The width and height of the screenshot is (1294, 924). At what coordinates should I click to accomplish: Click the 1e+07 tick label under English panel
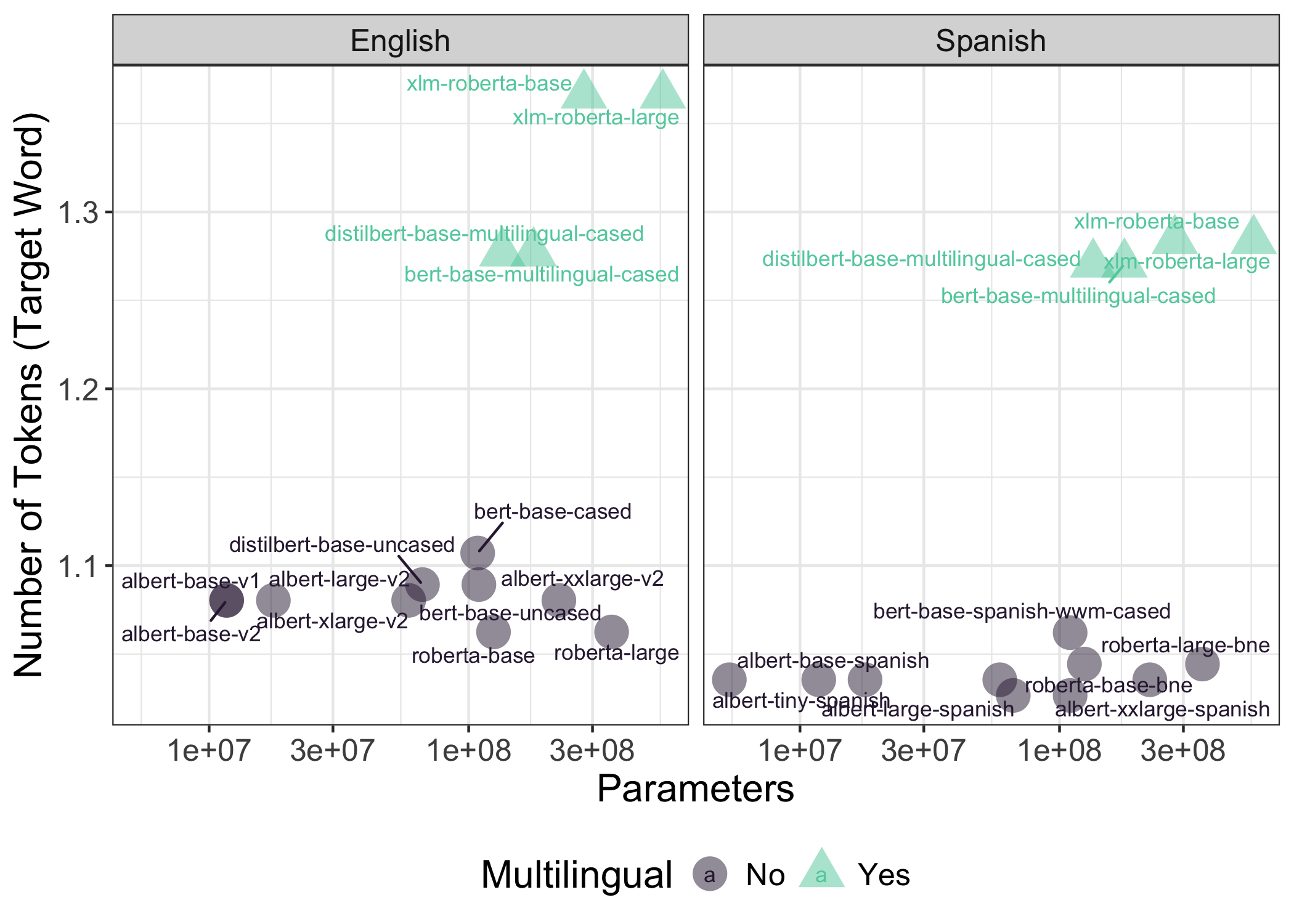(209, 752)
